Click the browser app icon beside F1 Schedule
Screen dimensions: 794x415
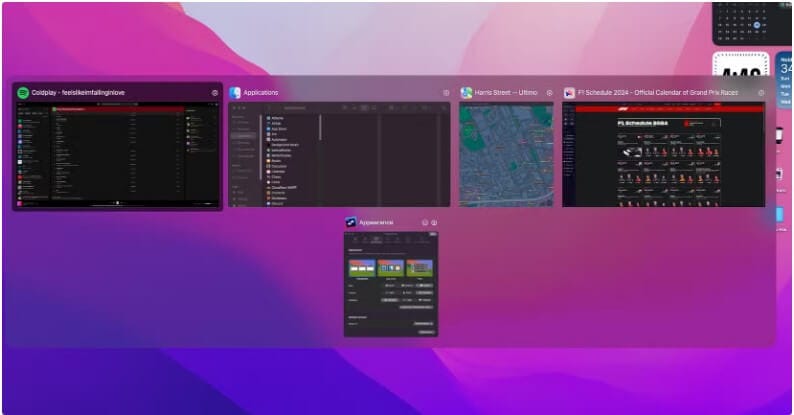570,93
